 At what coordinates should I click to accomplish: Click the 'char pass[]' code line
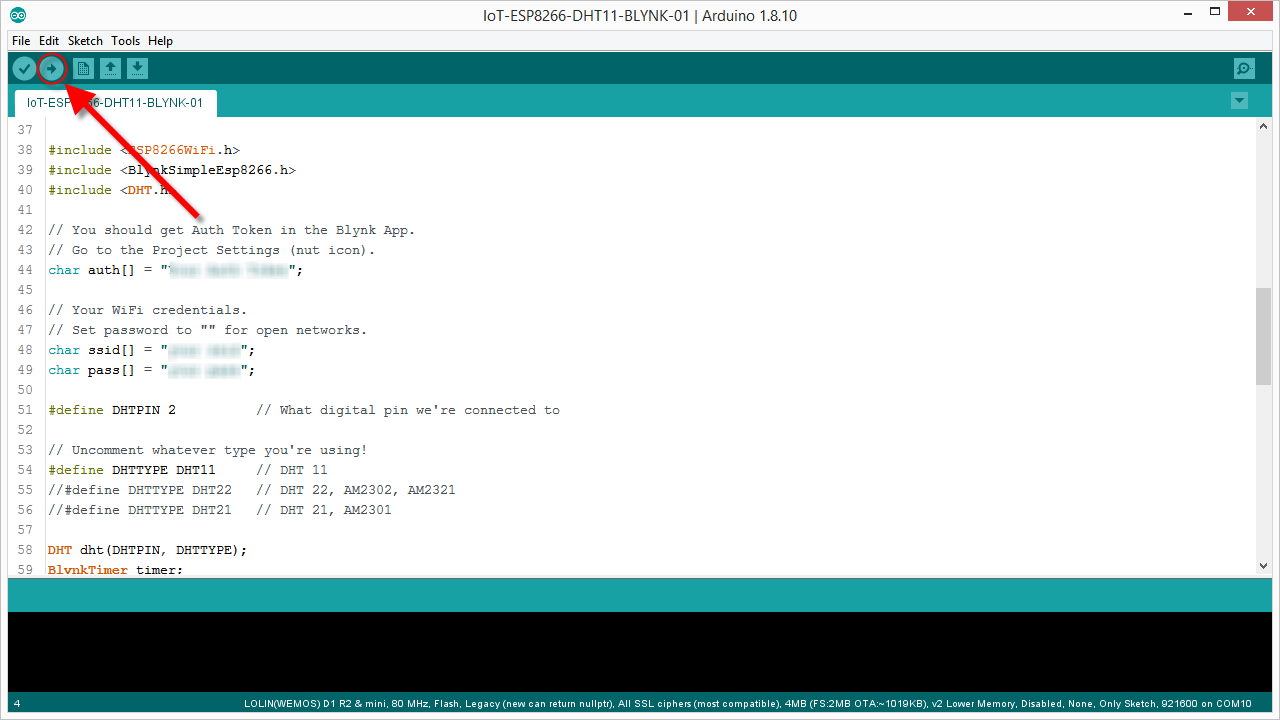(152, 370)
